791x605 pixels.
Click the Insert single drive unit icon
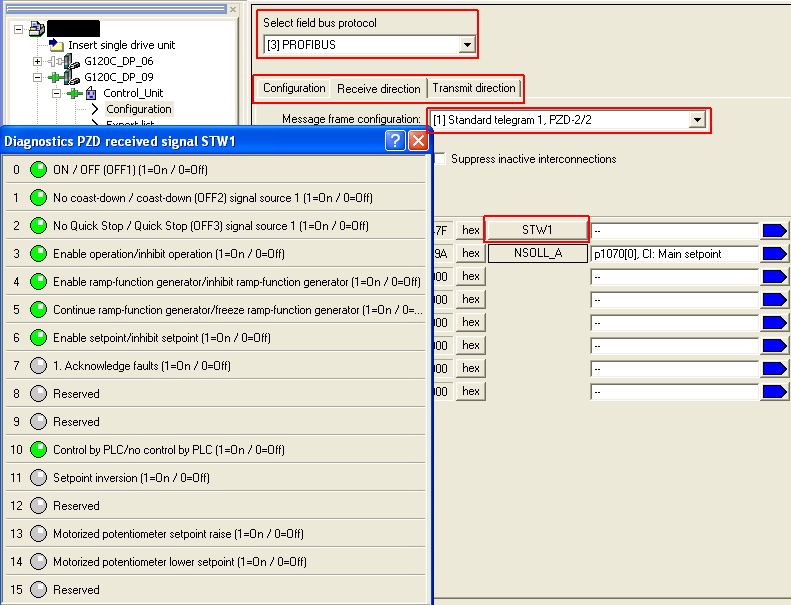pos(56,44)
